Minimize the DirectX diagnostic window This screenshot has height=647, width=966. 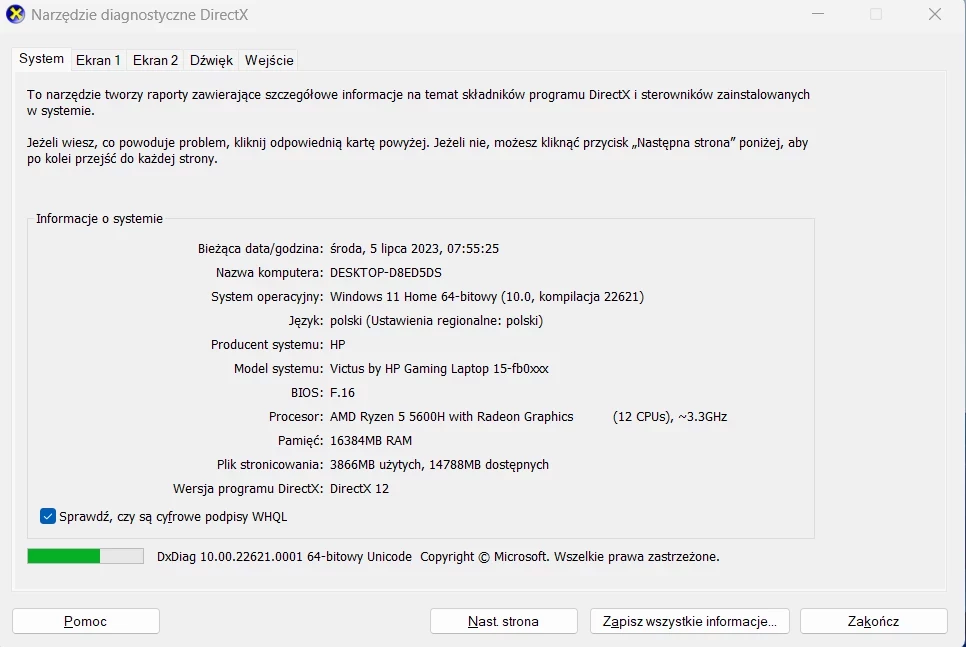pos(818,14)
